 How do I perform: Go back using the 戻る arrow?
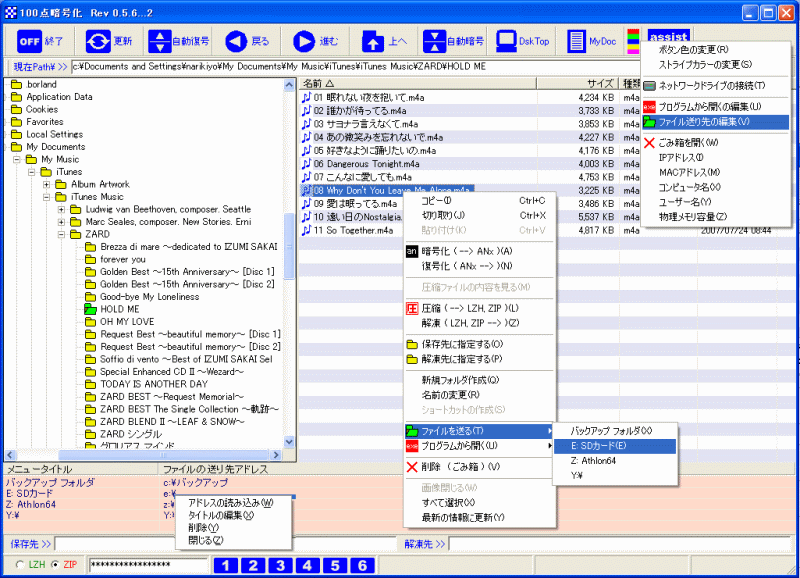click(247, 41)
